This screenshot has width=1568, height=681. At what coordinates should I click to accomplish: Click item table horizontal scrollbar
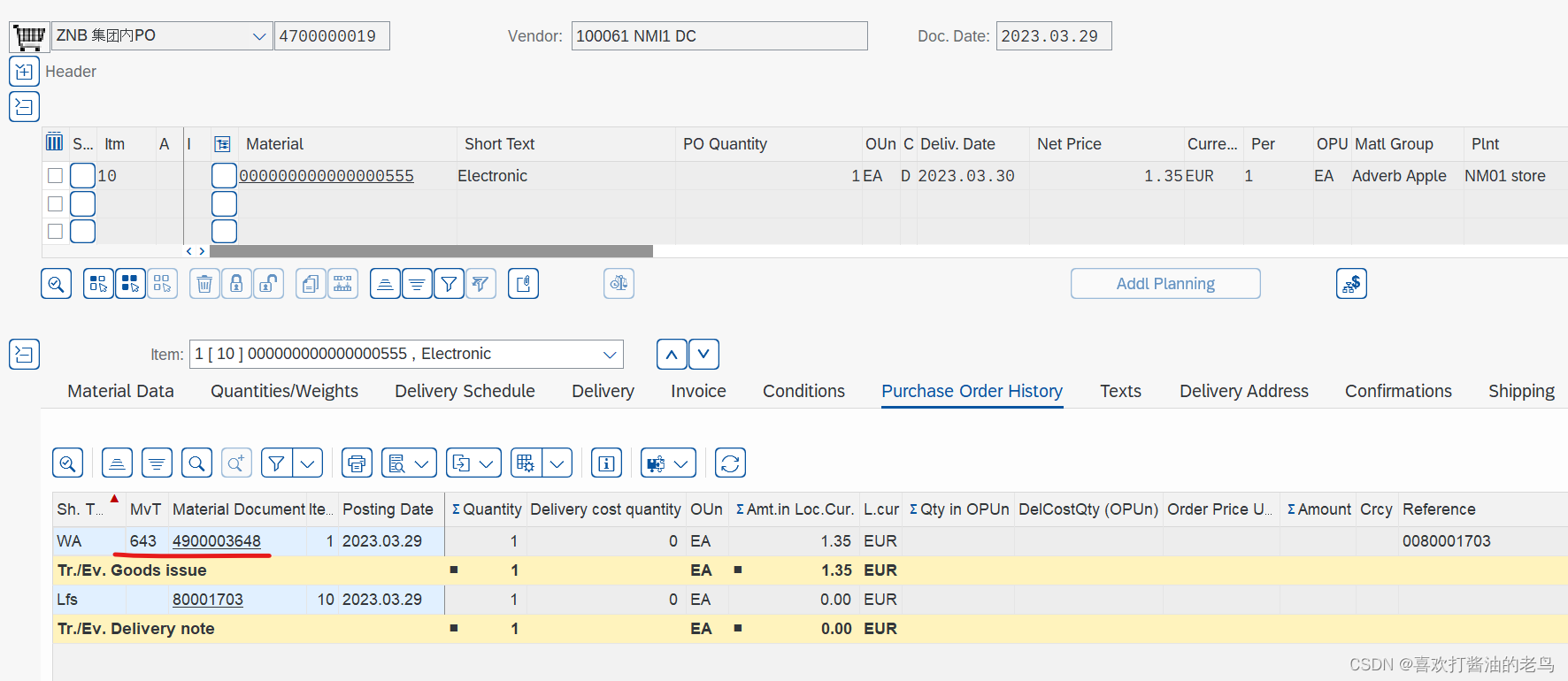click(x=431, y=252)
